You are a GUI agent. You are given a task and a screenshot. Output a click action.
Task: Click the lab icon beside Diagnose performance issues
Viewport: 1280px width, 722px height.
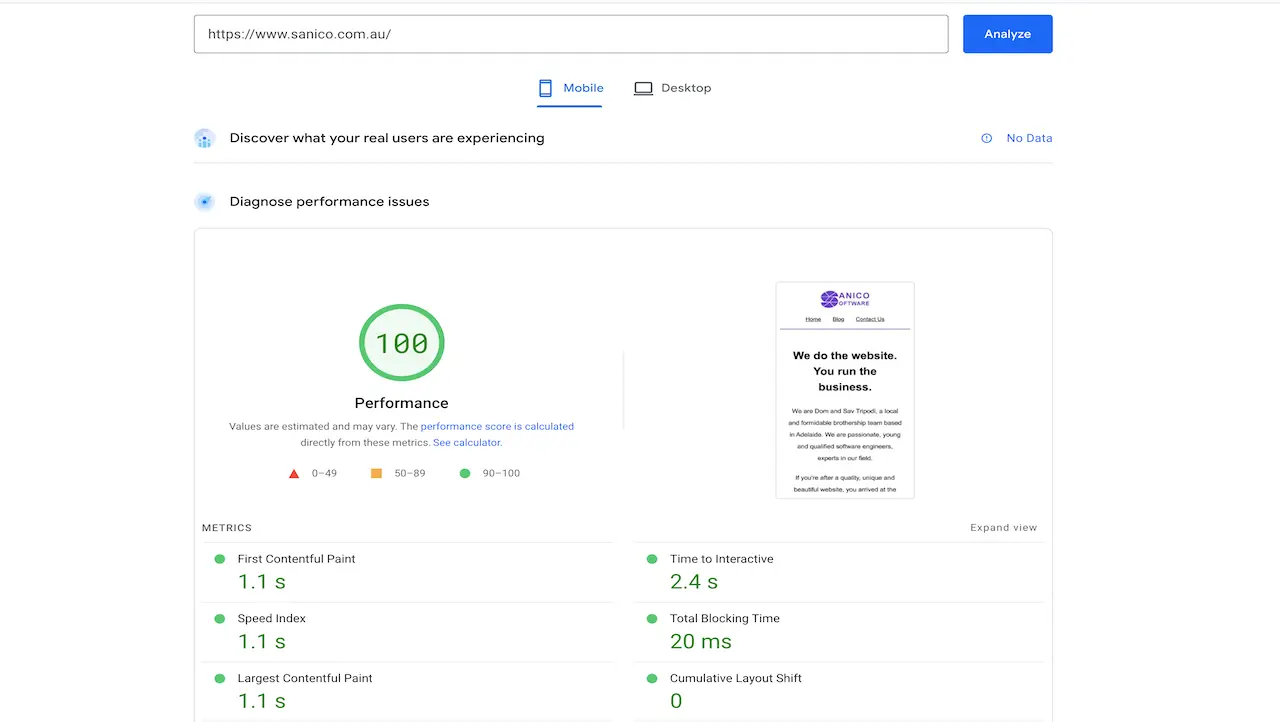pyautogui.click(x=204, y=201)
